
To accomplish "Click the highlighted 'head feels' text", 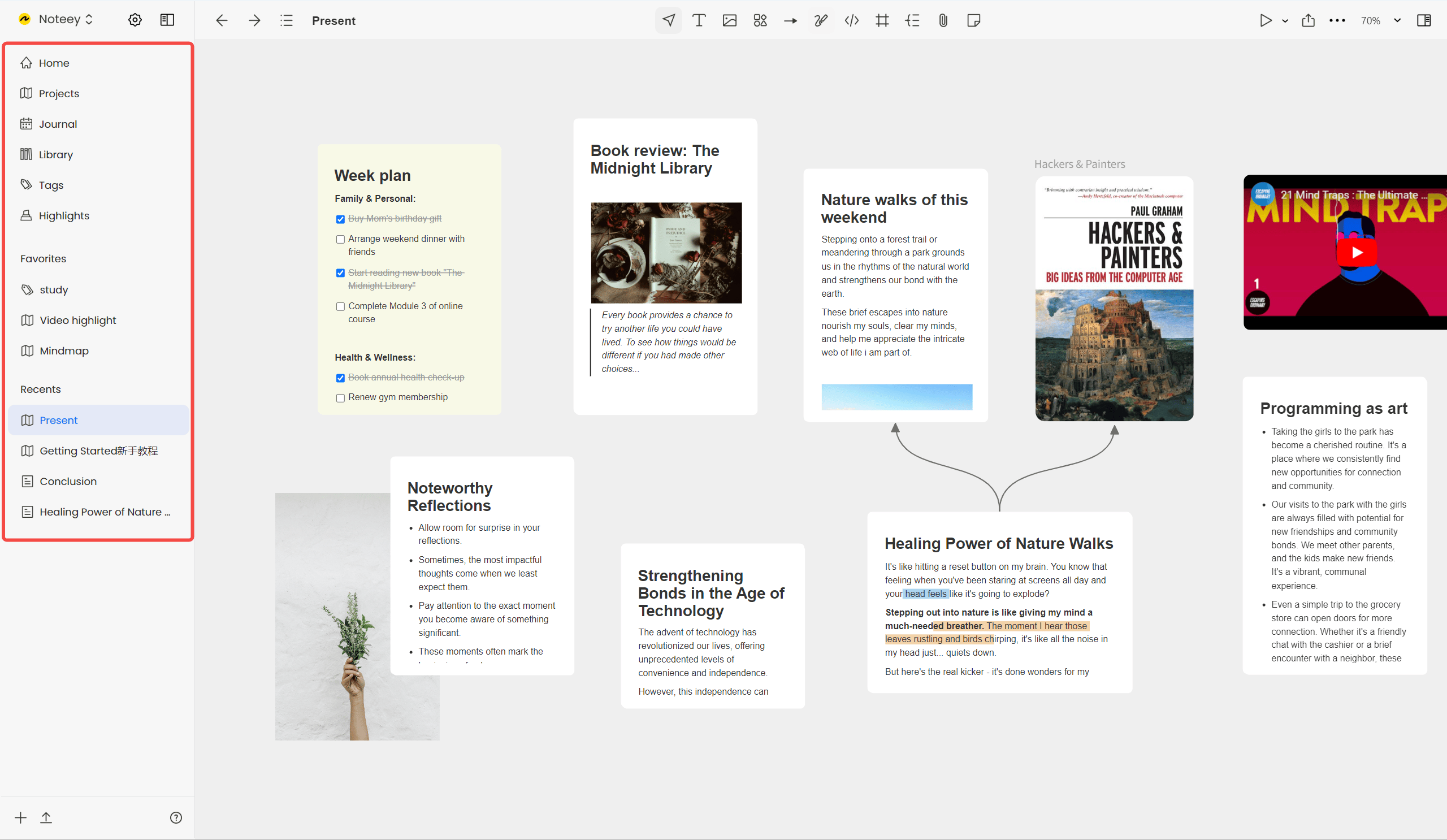I will click(926, 594).
